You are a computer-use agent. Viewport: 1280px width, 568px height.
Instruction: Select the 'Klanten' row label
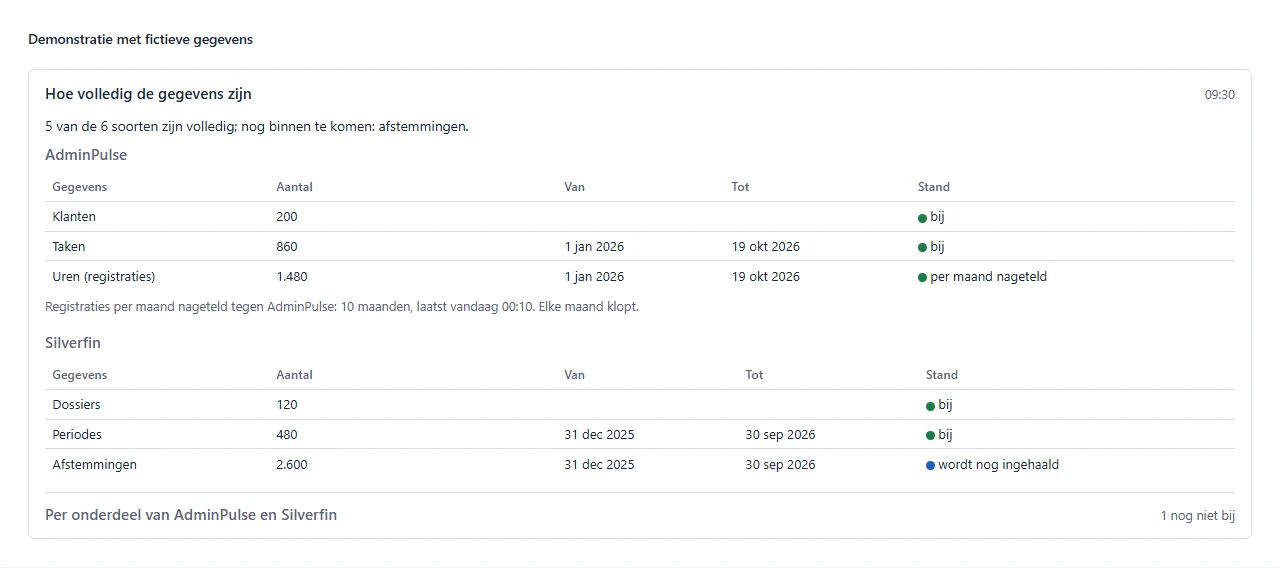coord(74,216)
